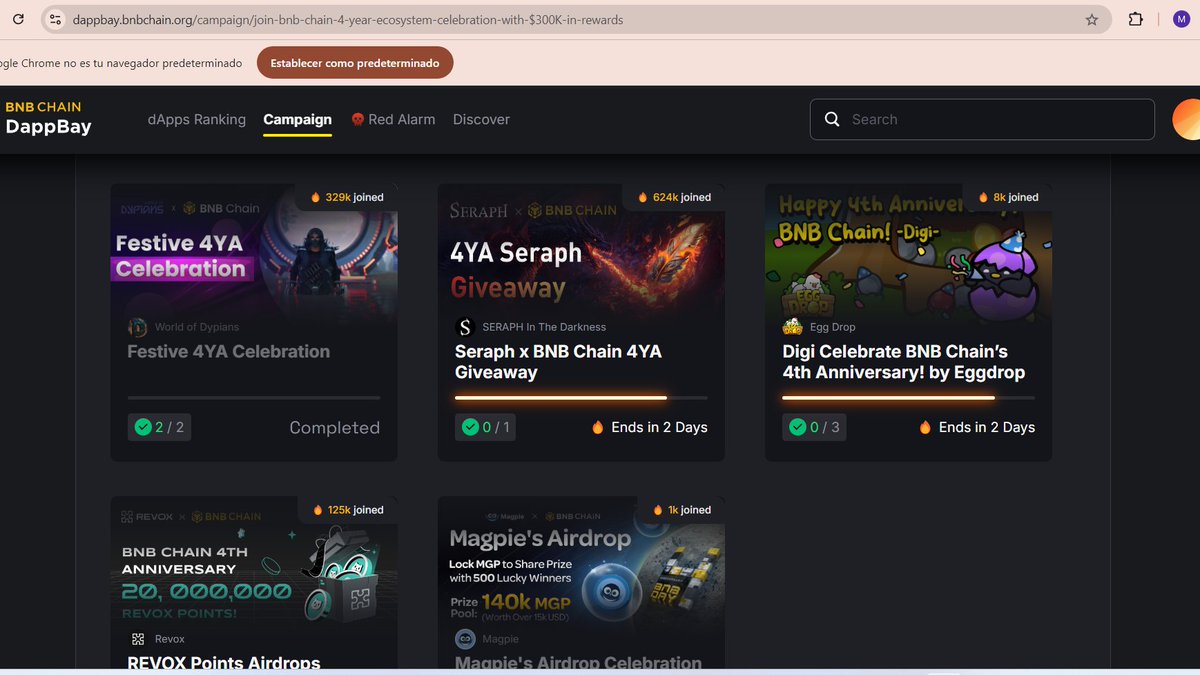Reload the page with the browser refresh icon

click(x=18, y=19)
